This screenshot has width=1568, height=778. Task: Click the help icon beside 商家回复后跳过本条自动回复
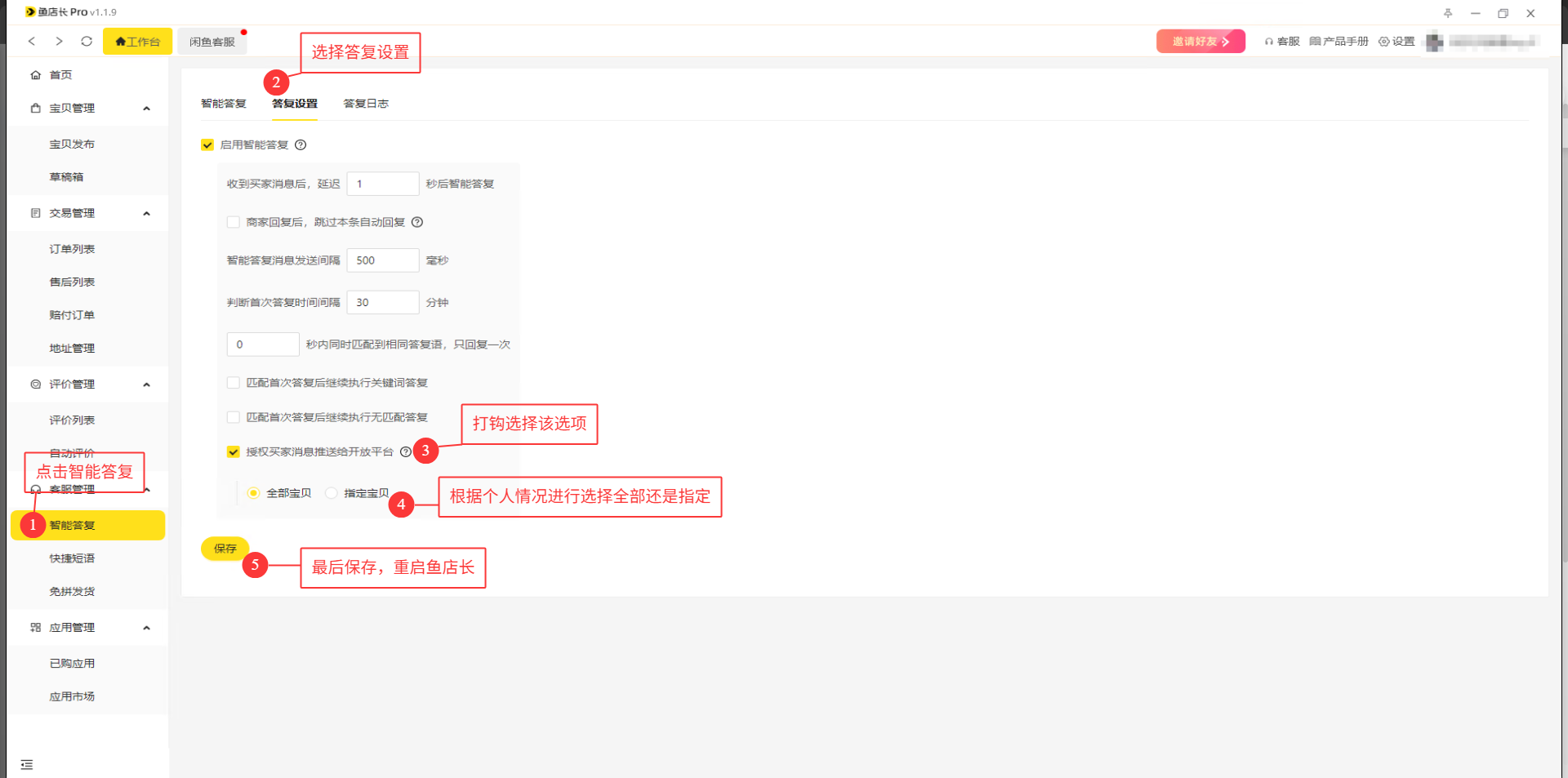(x=417, y=222)
